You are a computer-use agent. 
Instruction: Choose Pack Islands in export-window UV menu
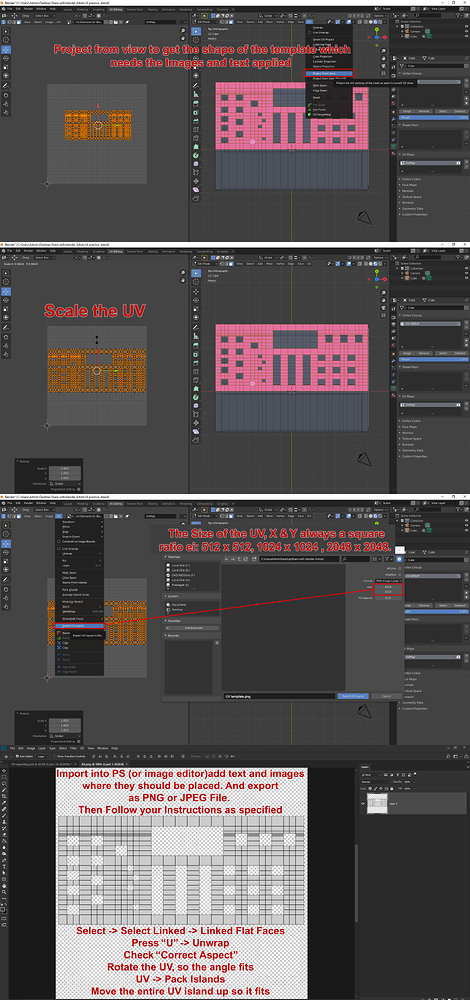[70, 590]
